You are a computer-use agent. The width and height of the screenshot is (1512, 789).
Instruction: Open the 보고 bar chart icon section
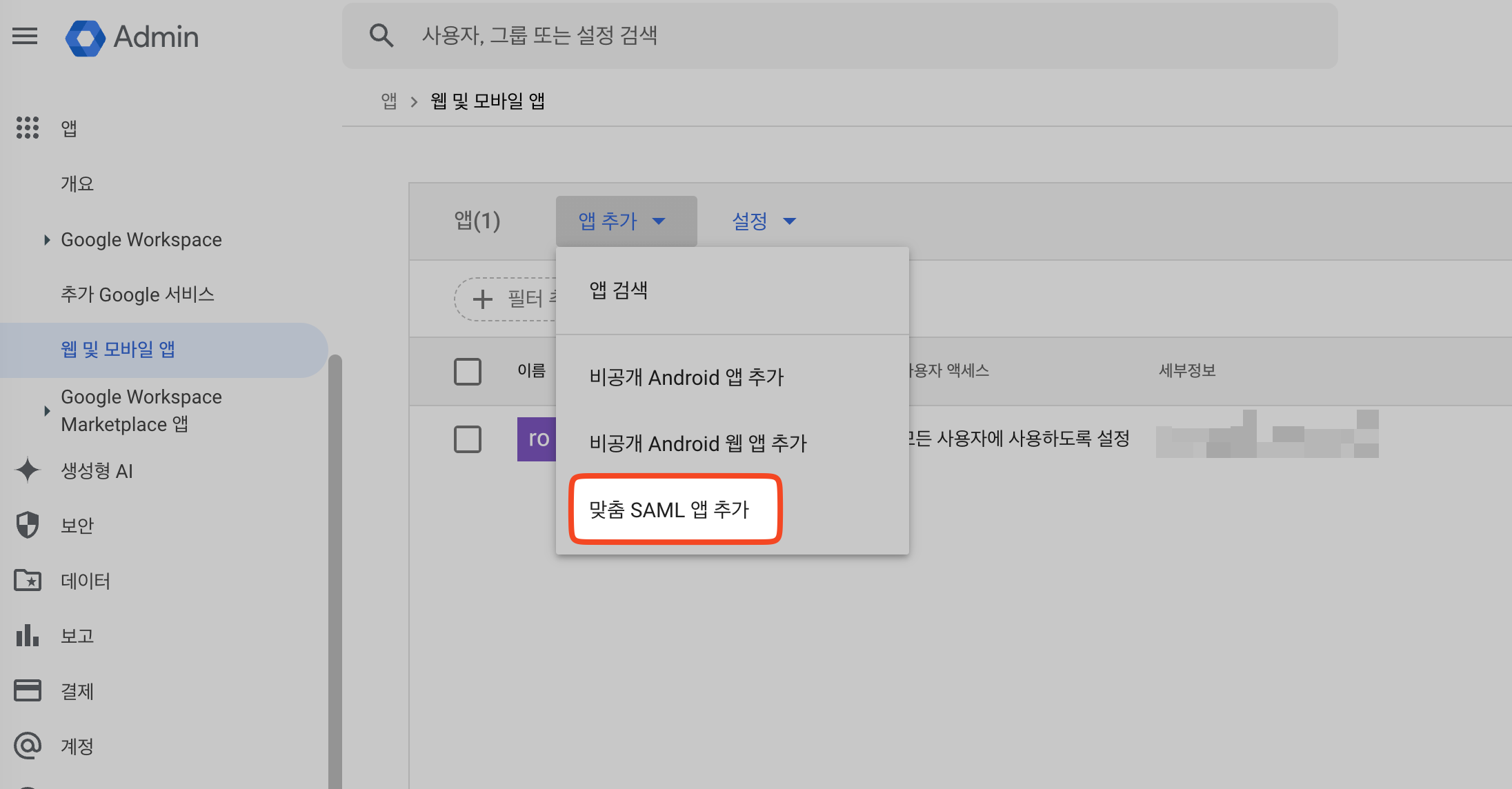pos(28,636)
